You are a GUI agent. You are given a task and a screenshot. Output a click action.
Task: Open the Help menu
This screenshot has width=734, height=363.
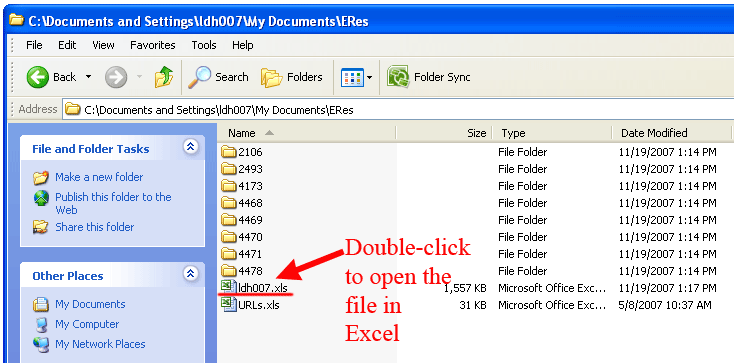pyautogui.click(x=242, y=45)
